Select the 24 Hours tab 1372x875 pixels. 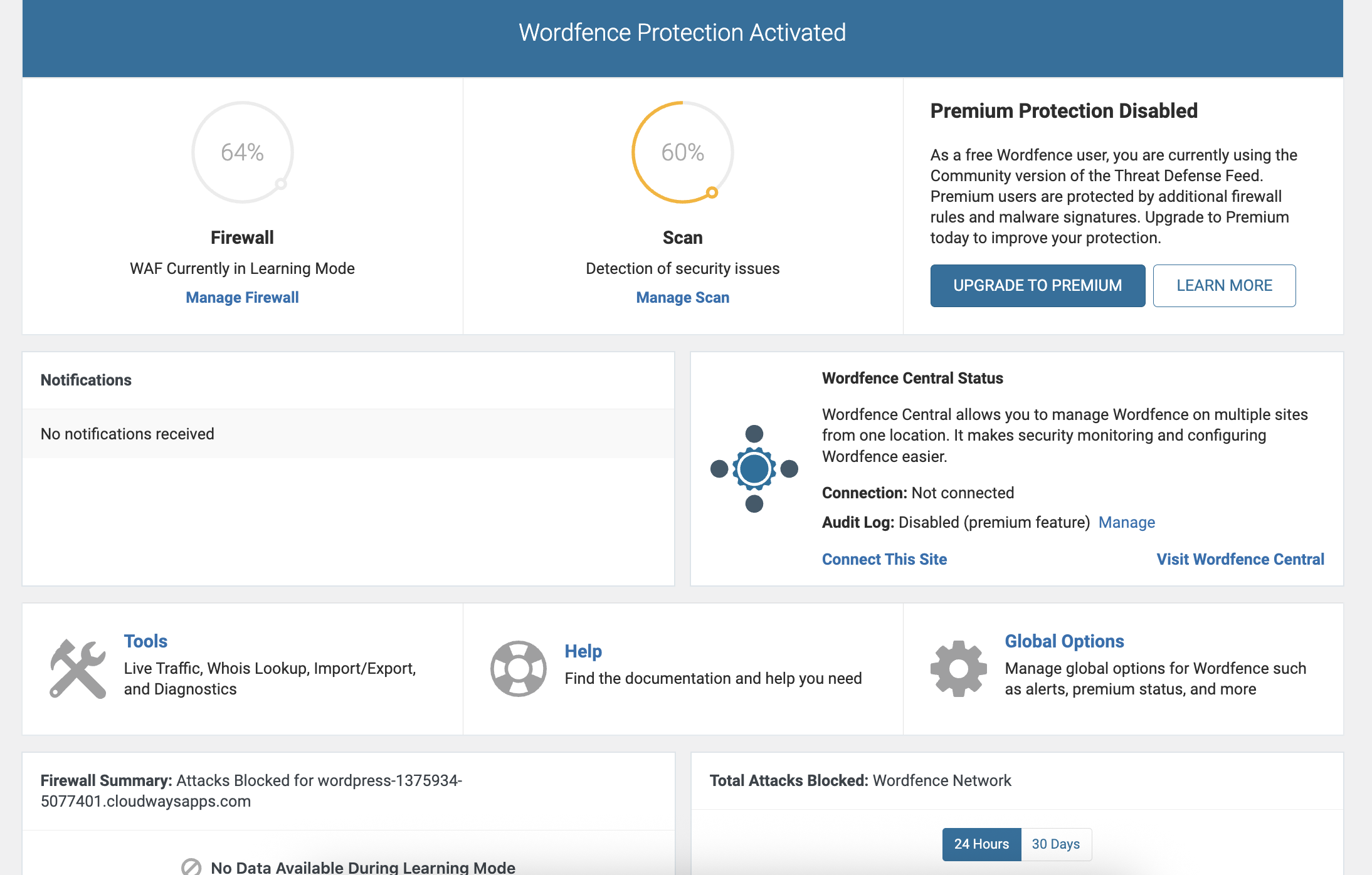point(981,844)
